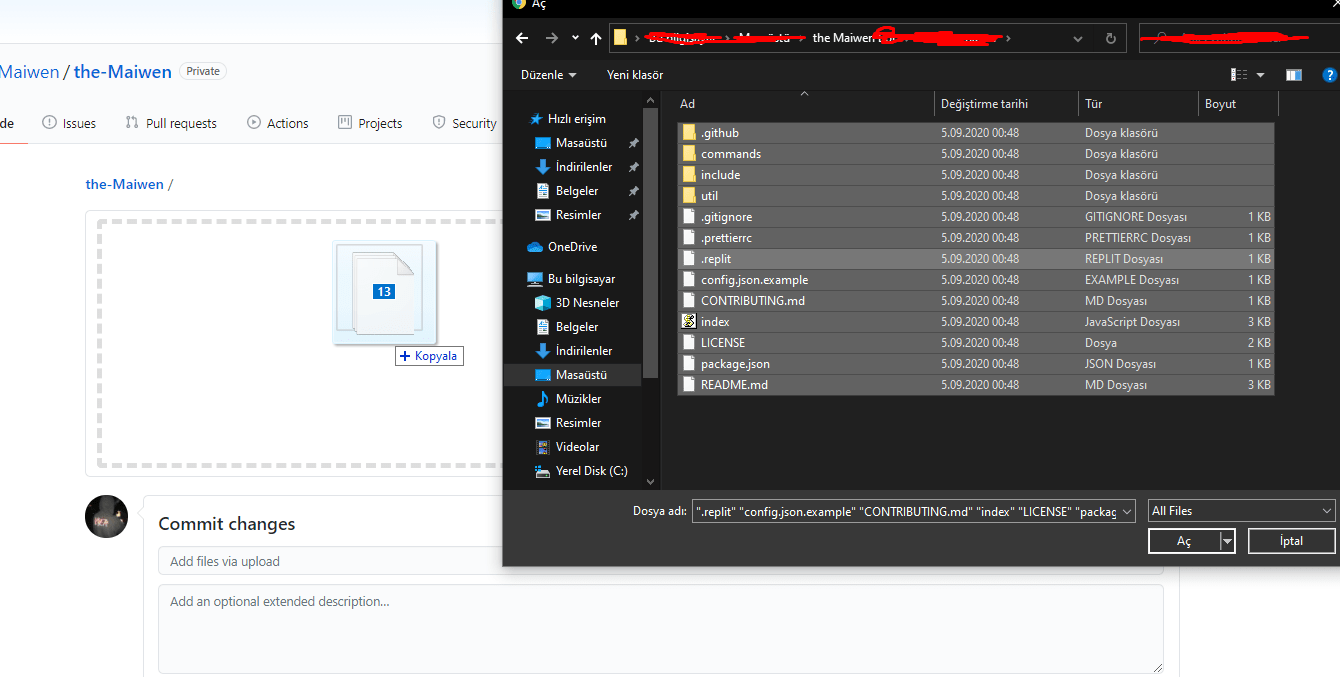Select the util folder

click(975, 196)
